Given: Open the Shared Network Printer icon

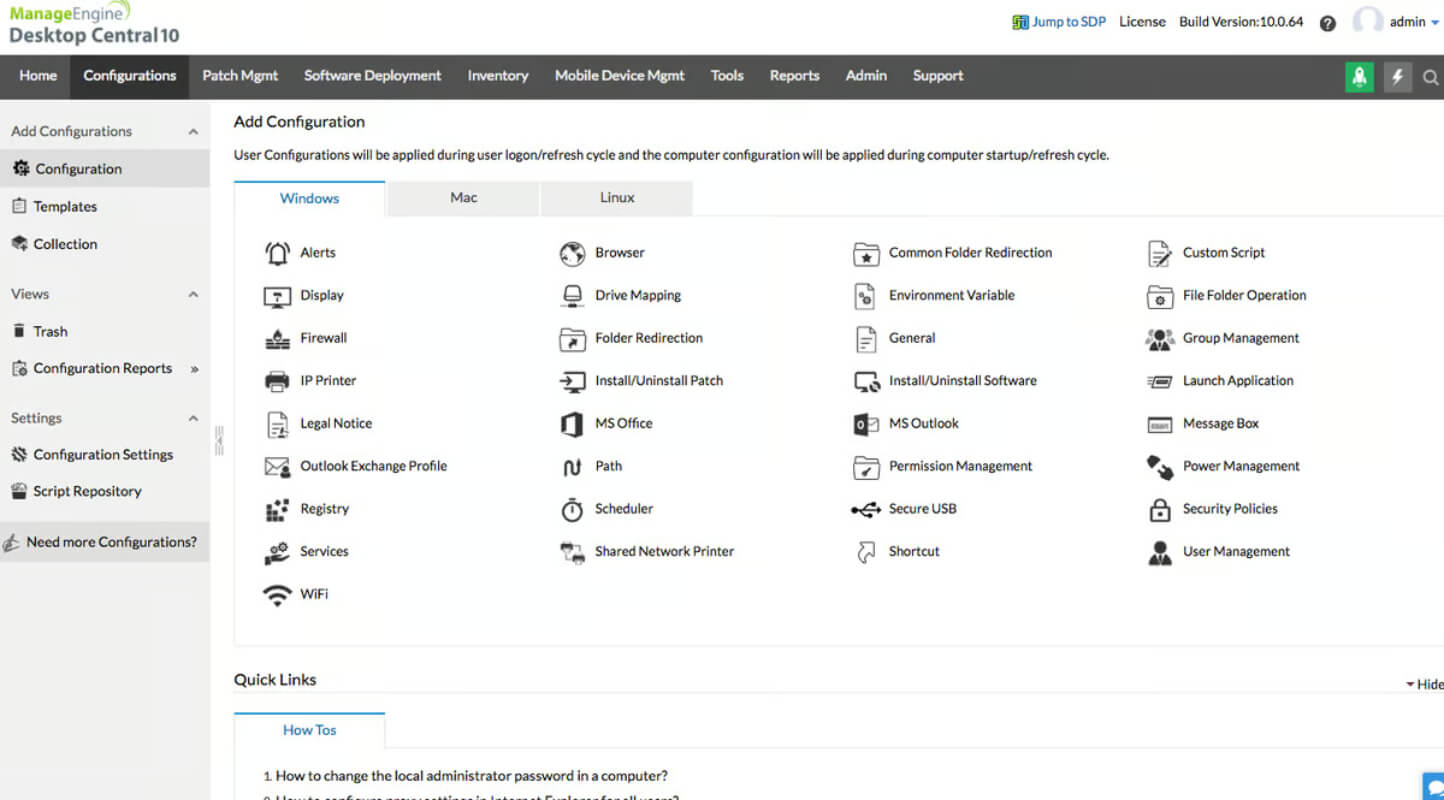Looking at the screenshot, I should point(572,552).
